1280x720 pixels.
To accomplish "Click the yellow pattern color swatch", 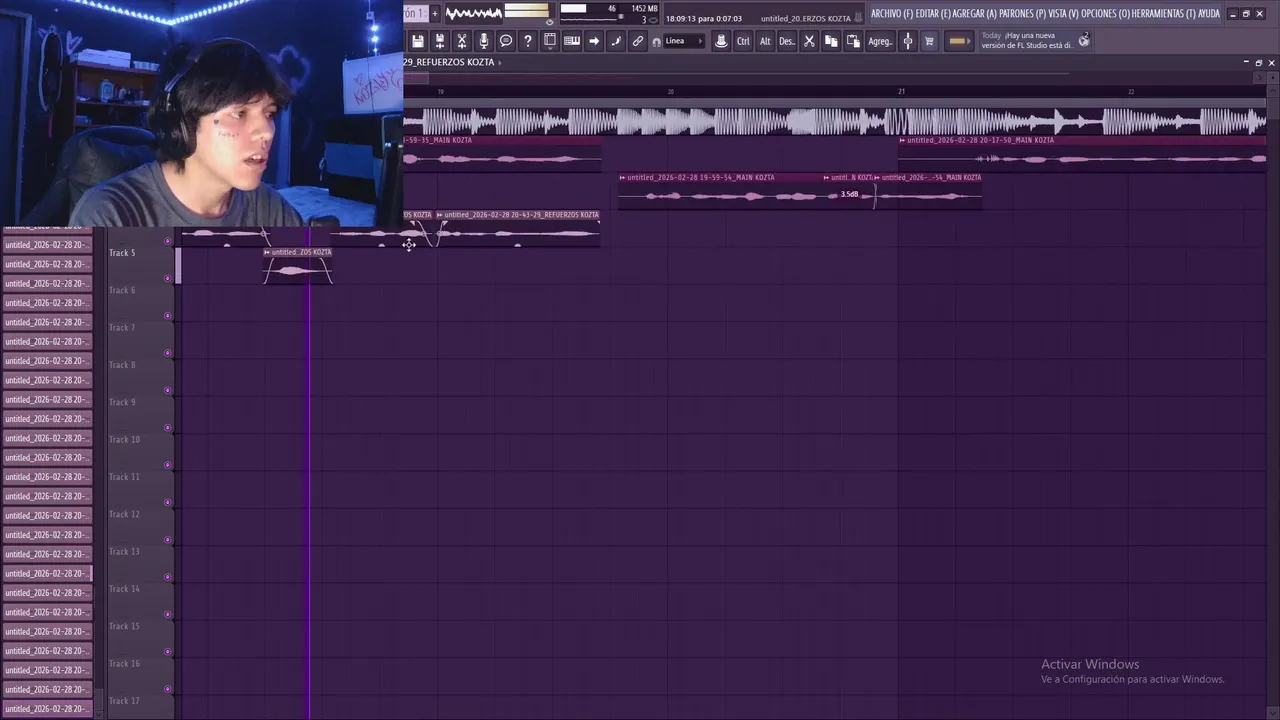I will pos(958,41).
